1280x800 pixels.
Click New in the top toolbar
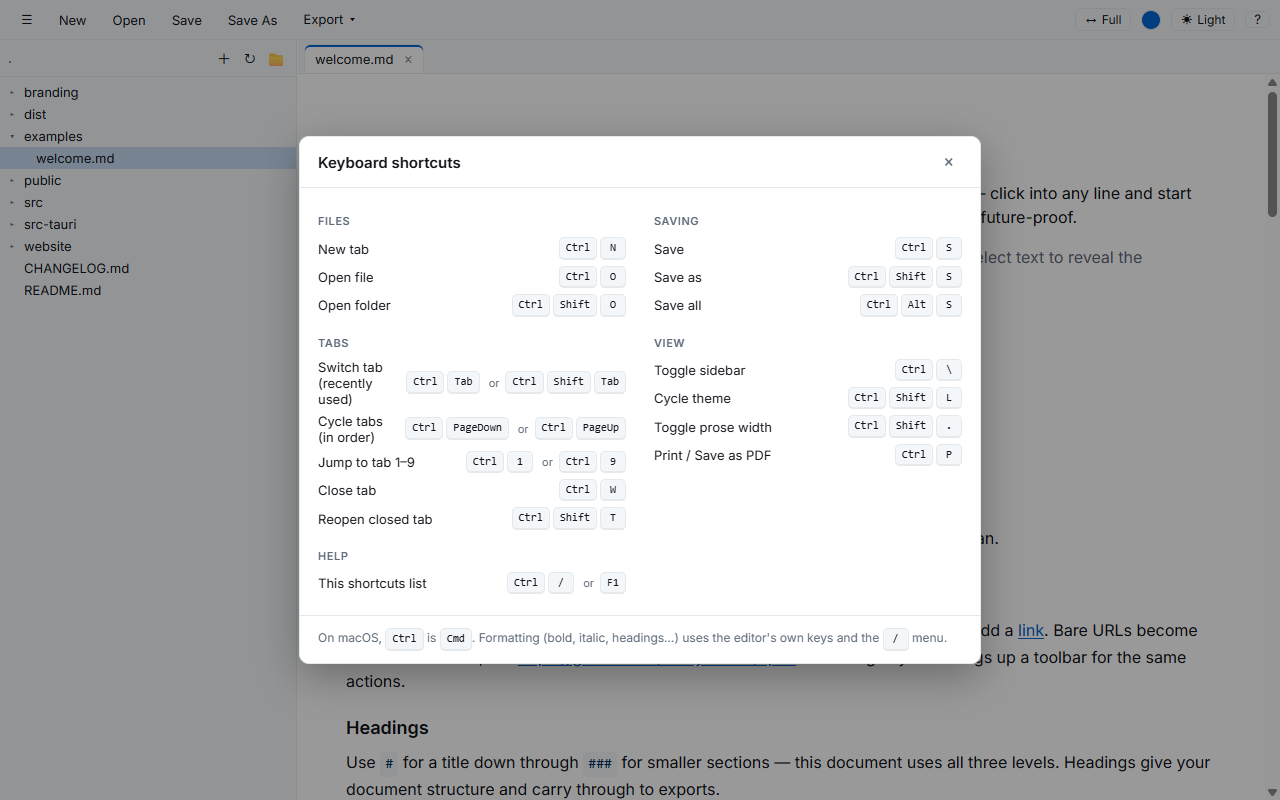[72, 20]
